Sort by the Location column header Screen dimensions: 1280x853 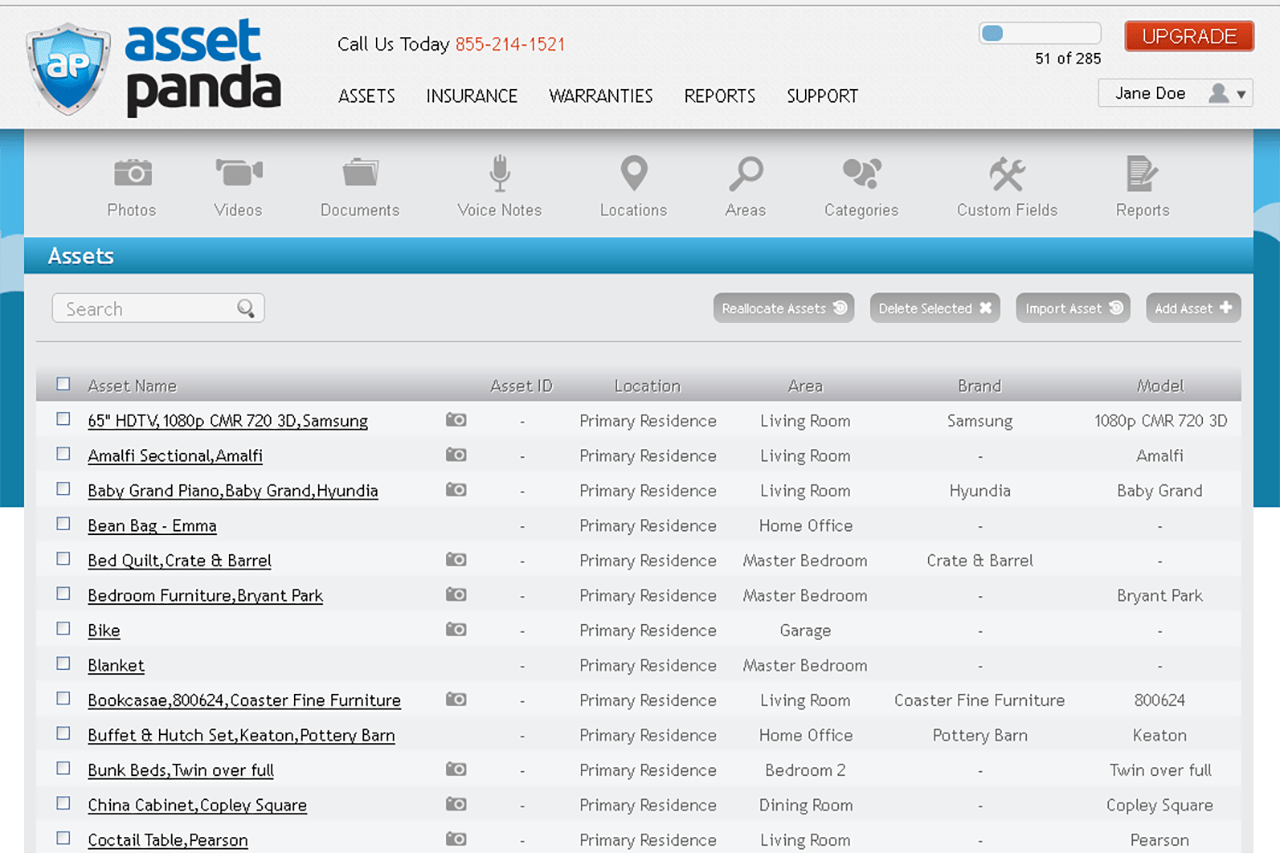point(648,386)
